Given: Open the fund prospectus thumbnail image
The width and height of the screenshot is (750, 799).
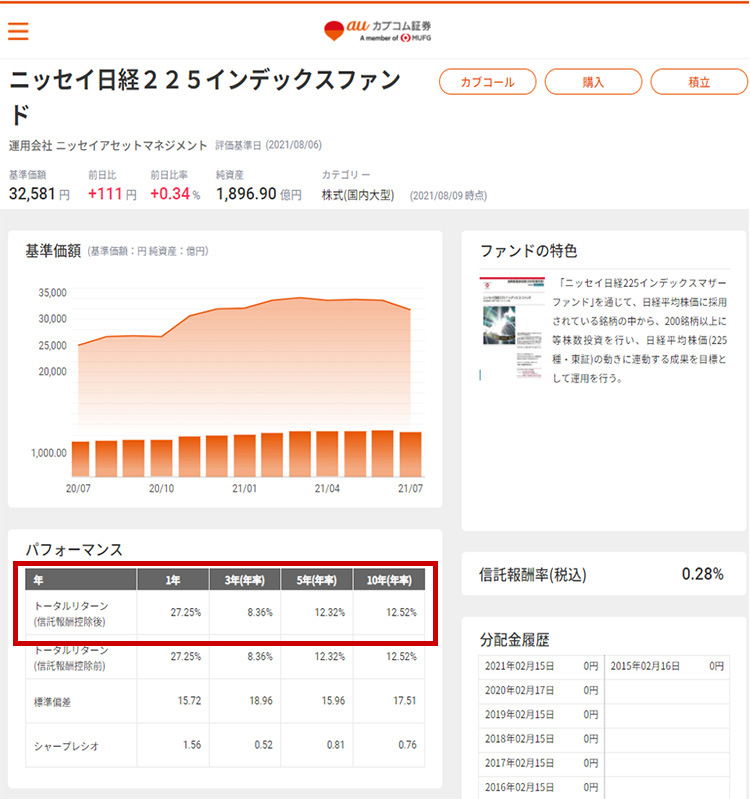Looking at the screenshot, I should [x=512, y=328].
